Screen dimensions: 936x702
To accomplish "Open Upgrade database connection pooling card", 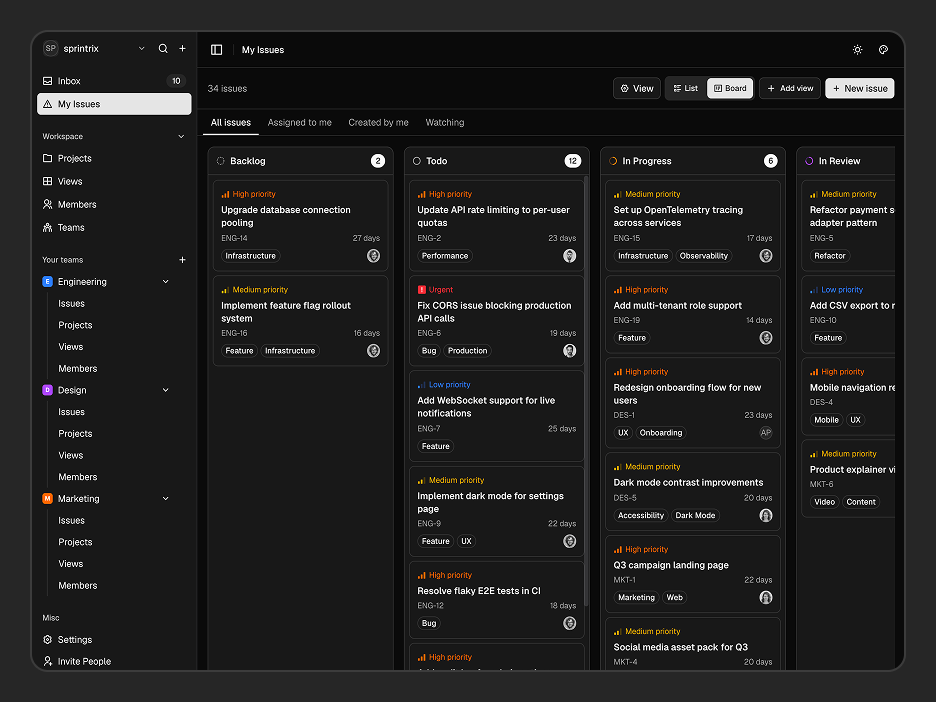I will (x=300, y=225).
